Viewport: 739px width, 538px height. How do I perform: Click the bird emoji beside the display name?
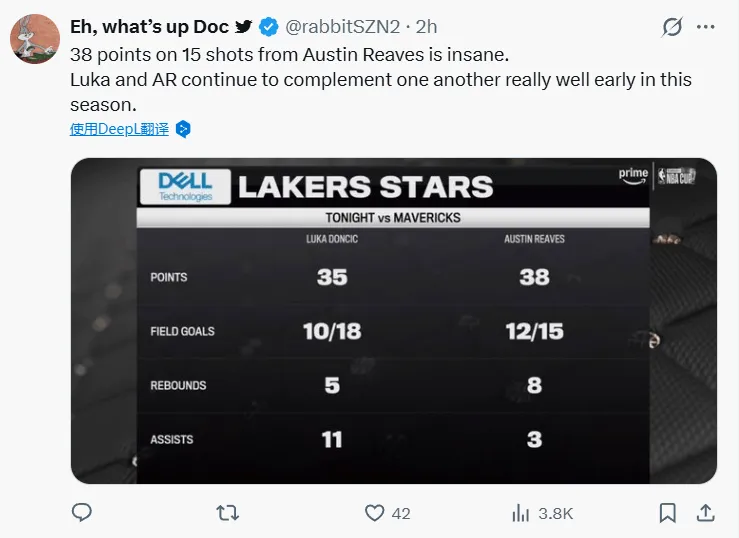[244, 27]
